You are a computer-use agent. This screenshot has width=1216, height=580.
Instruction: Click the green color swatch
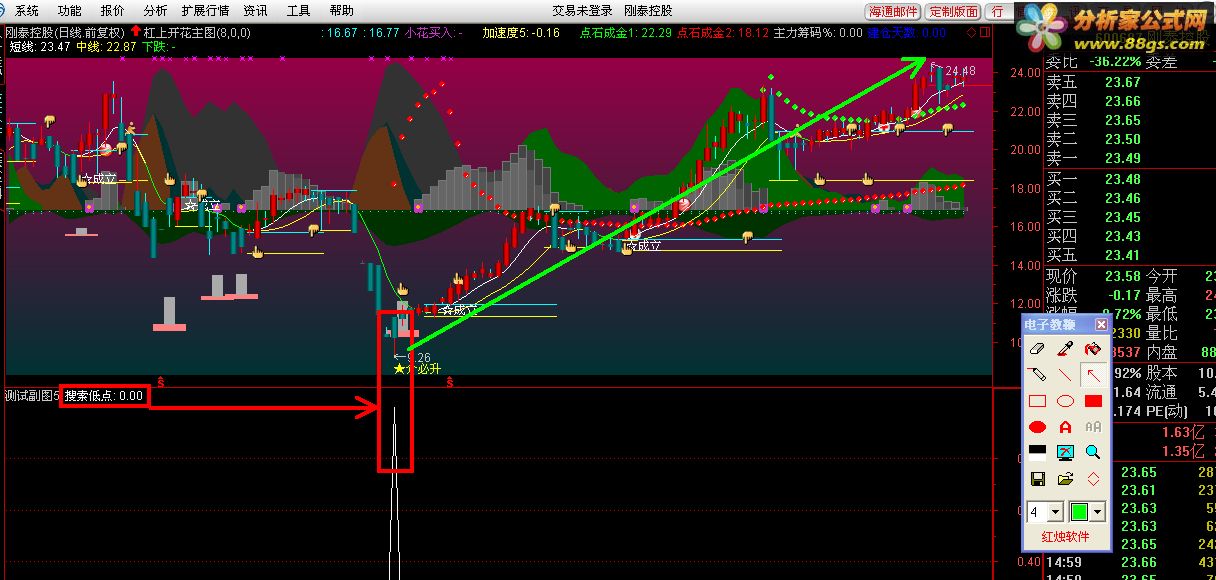pos(1080,512)
